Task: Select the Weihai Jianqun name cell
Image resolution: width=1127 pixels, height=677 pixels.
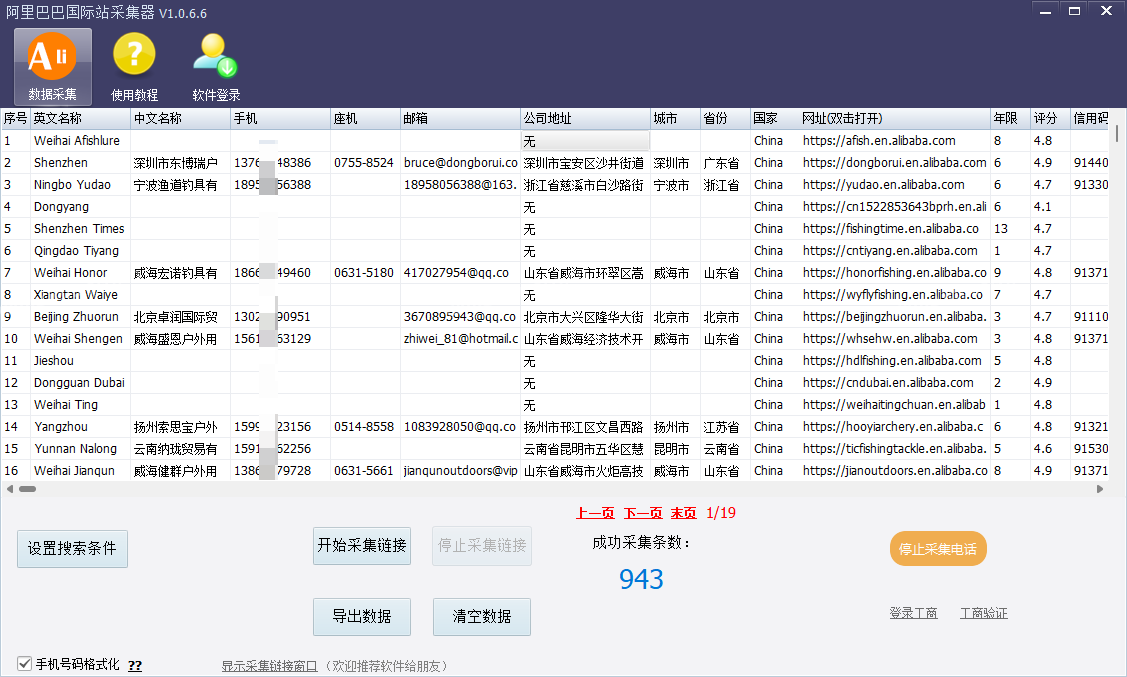Action: (x=80, y=471)
